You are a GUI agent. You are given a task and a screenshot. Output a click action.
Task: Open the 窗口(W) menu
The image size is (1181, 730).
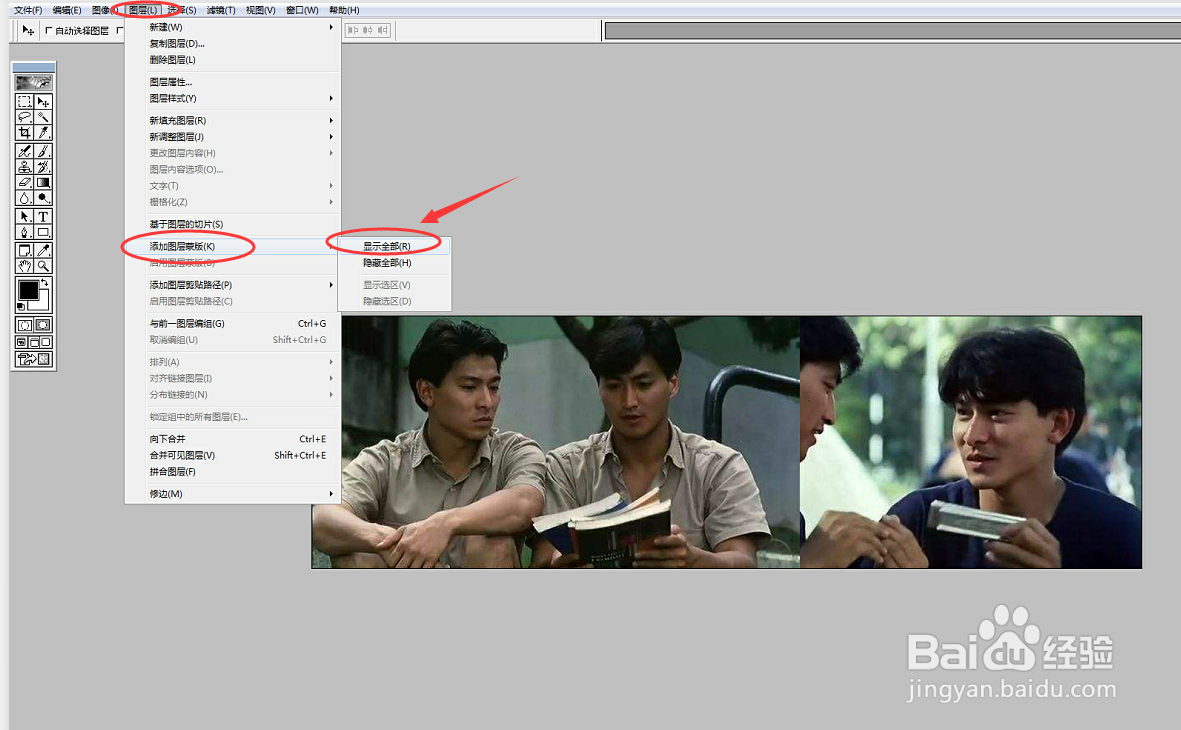[302, 10]
